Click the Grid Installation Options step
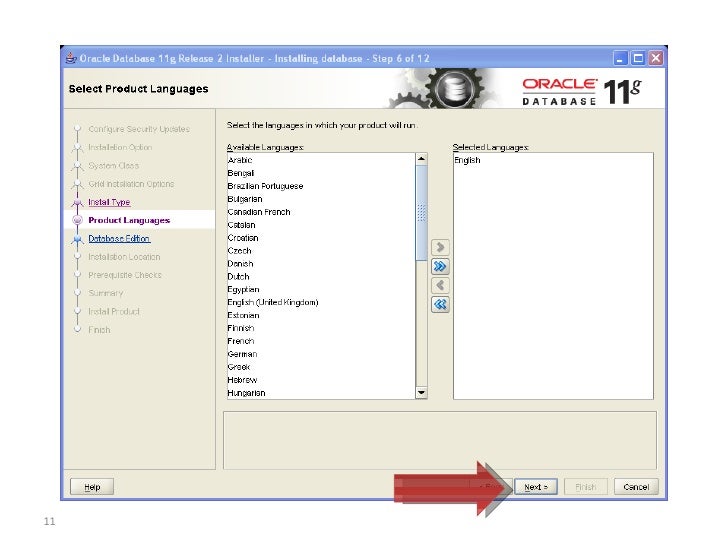 (x=131, y=184)
